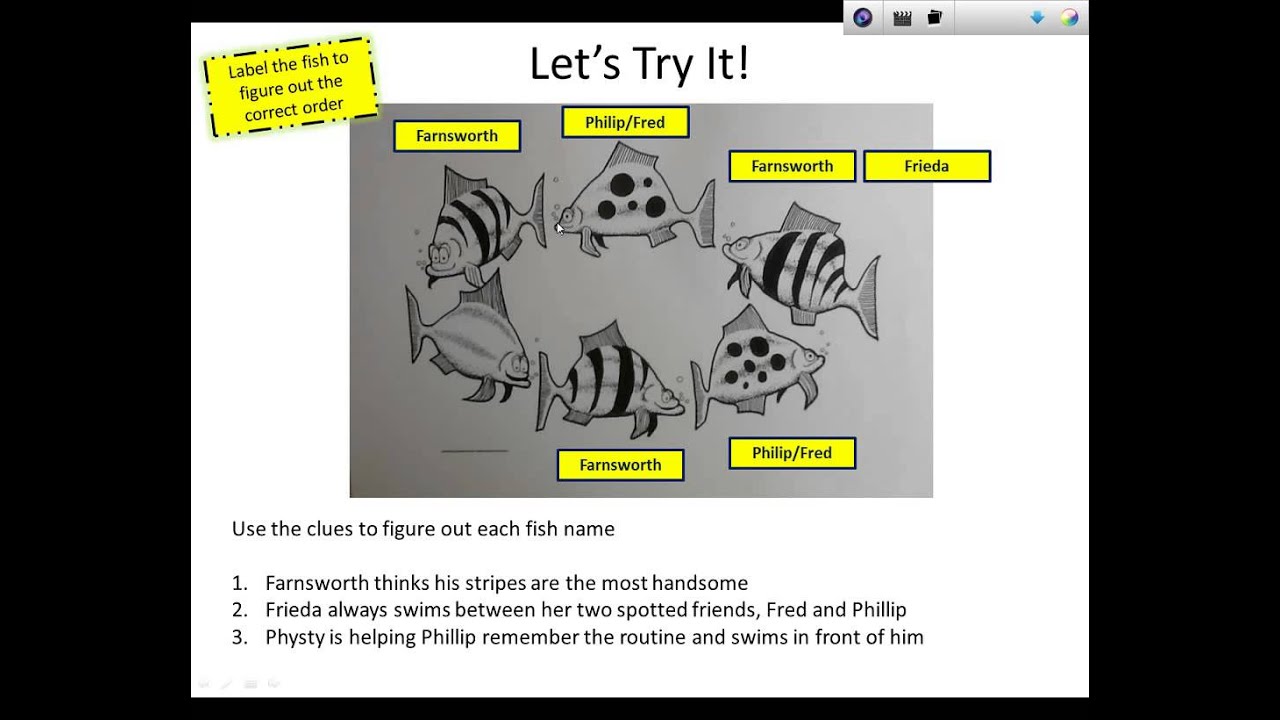Click the "Label the fish" dashed note
Viewport: 1280px width, 720px height.
tap(290, 87)
